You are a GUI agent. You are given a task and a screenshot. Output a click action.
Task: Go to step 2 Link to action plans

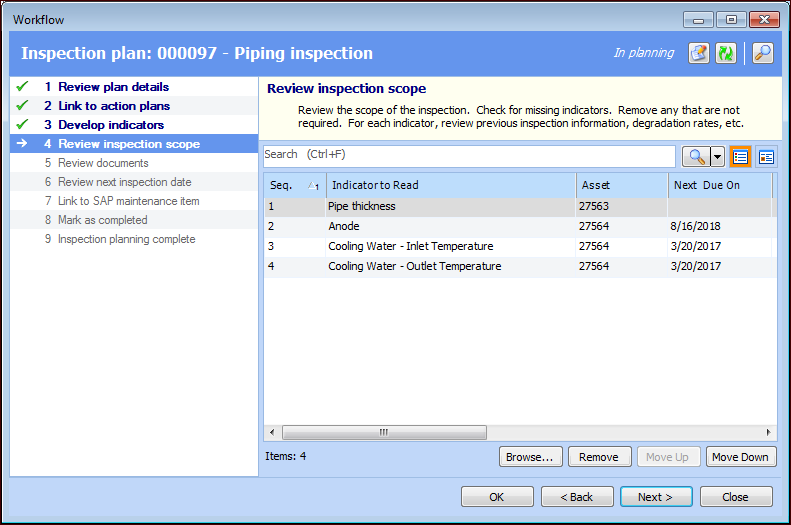(113, 106)
